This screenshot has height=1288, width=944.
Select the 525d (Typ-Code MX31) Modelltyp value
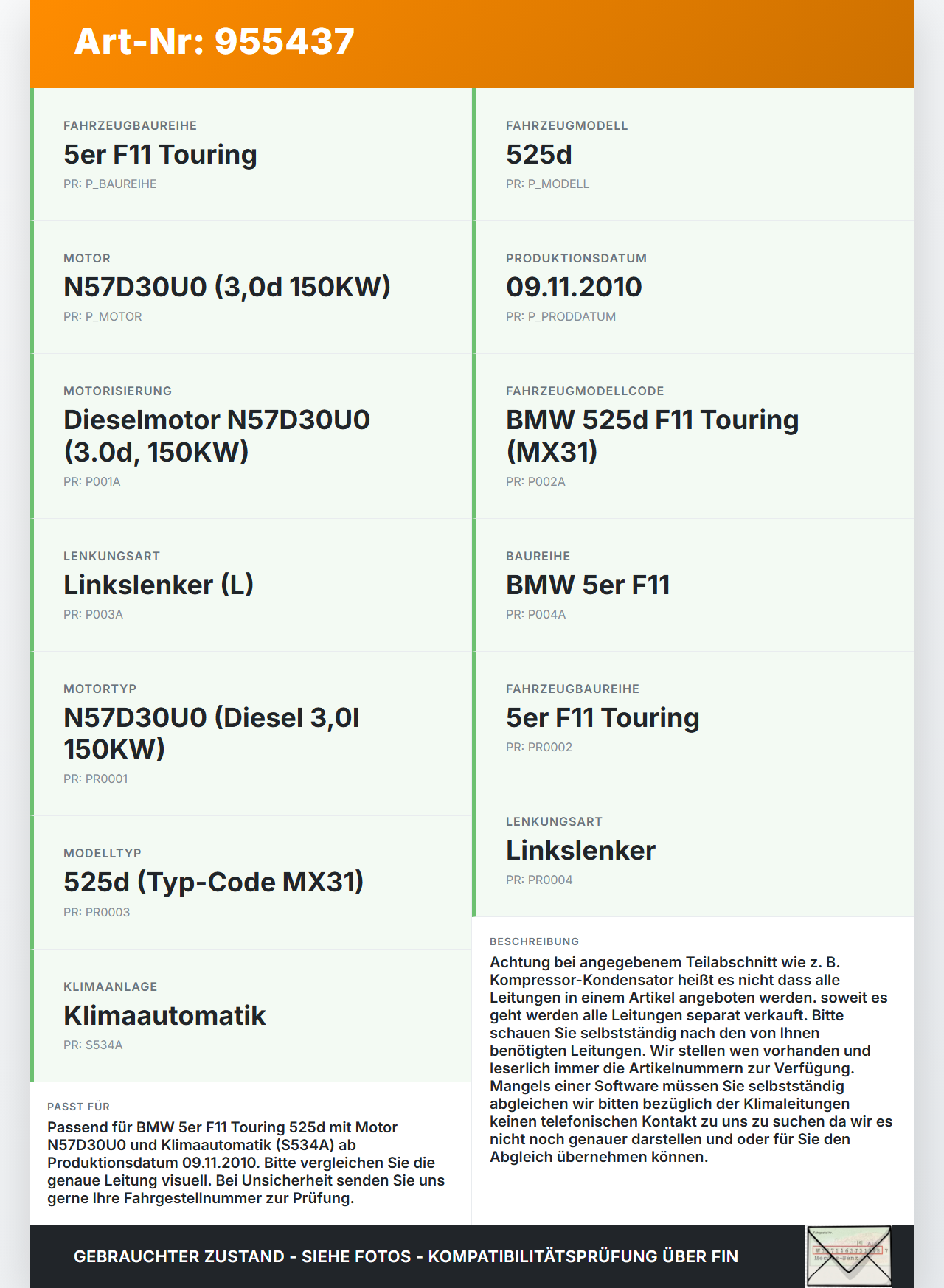pos(214,882)
